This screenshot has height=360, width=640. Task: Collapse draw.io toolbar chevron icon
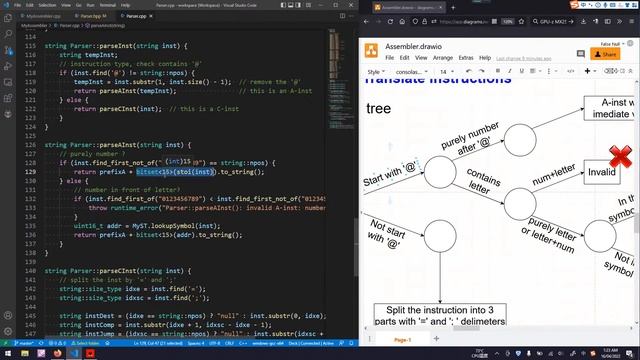(x=631, y=71)
